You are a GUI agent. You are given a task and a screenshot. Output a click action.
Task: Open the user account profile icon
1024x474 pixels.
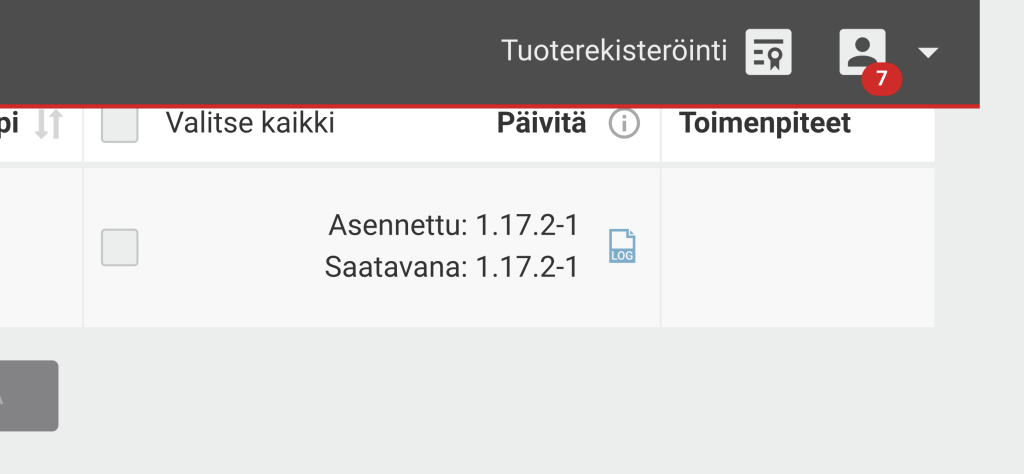[861, 50]
